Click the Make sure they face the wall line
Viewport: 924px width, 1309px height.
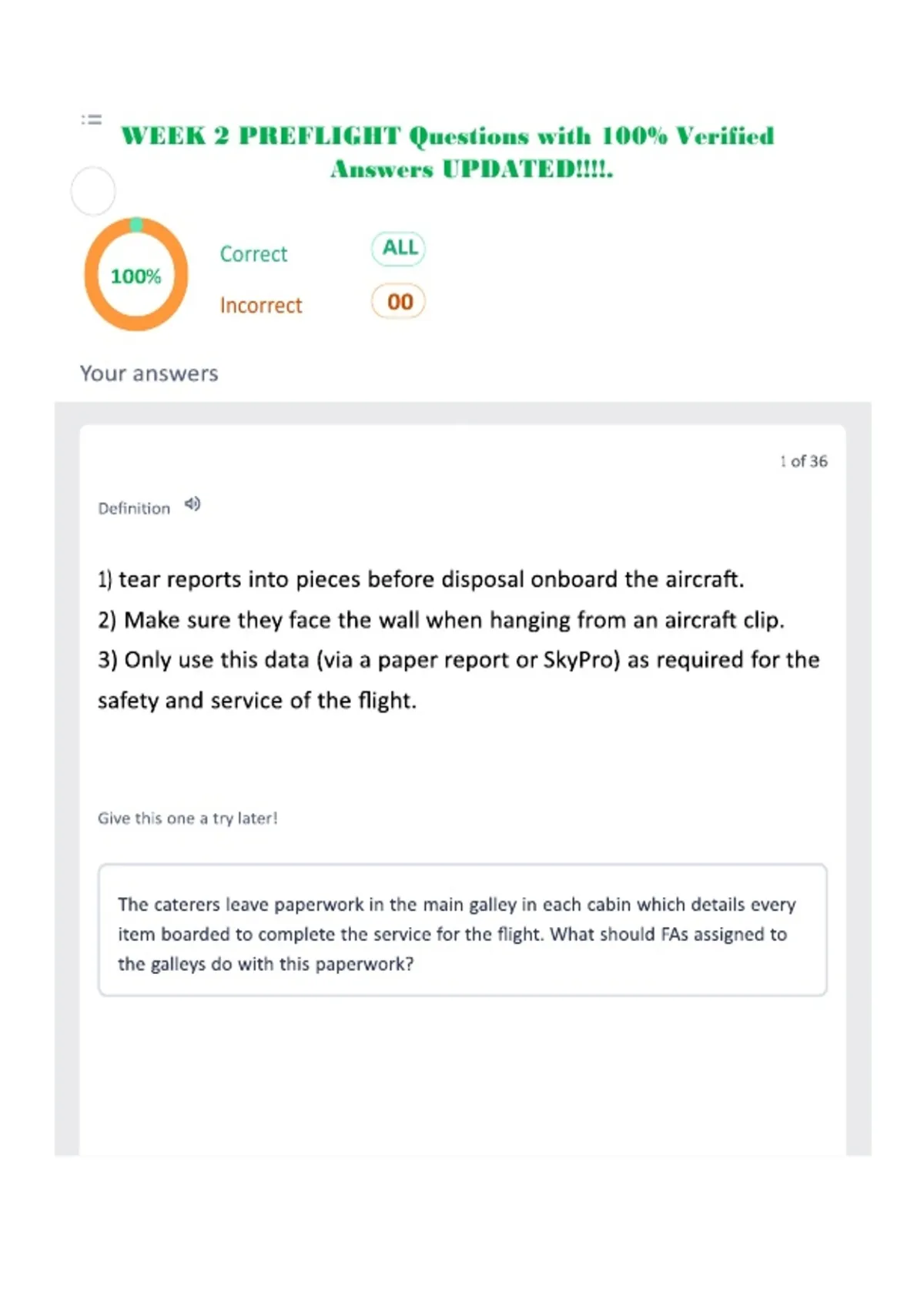(441, 620)
